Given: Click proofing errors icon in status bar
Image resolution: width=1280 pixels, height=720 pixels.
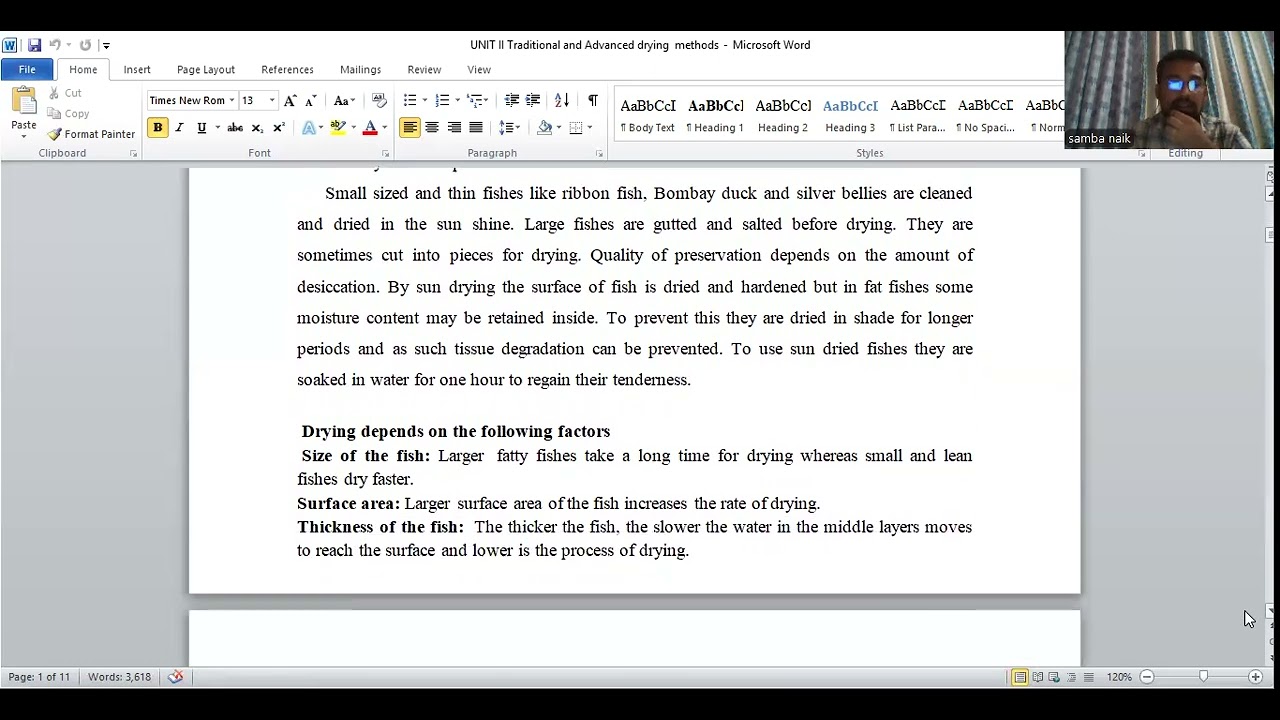Looking at the screenshot, I should point(176,677).
